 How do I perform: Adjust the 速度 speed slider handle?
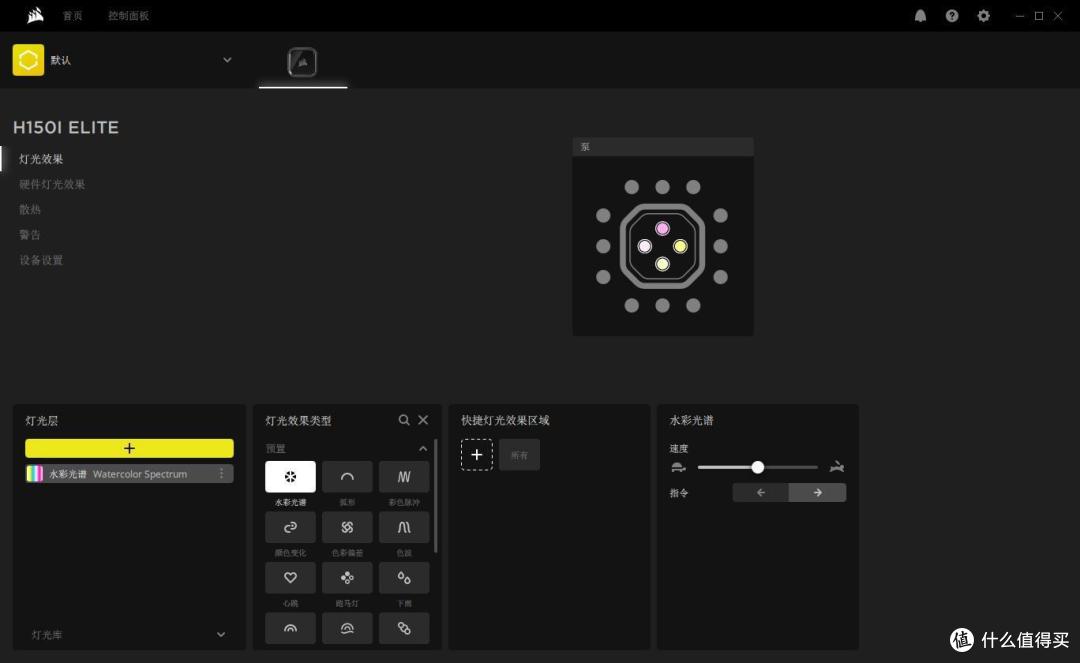758,467
